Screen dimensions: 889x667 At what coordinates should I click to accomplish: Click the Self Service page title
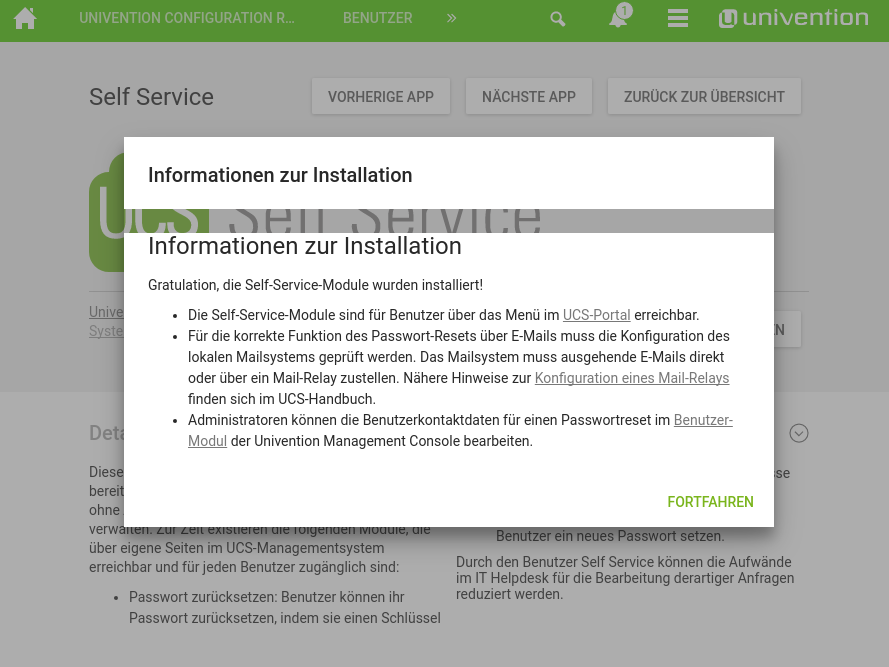click(151, 97)
